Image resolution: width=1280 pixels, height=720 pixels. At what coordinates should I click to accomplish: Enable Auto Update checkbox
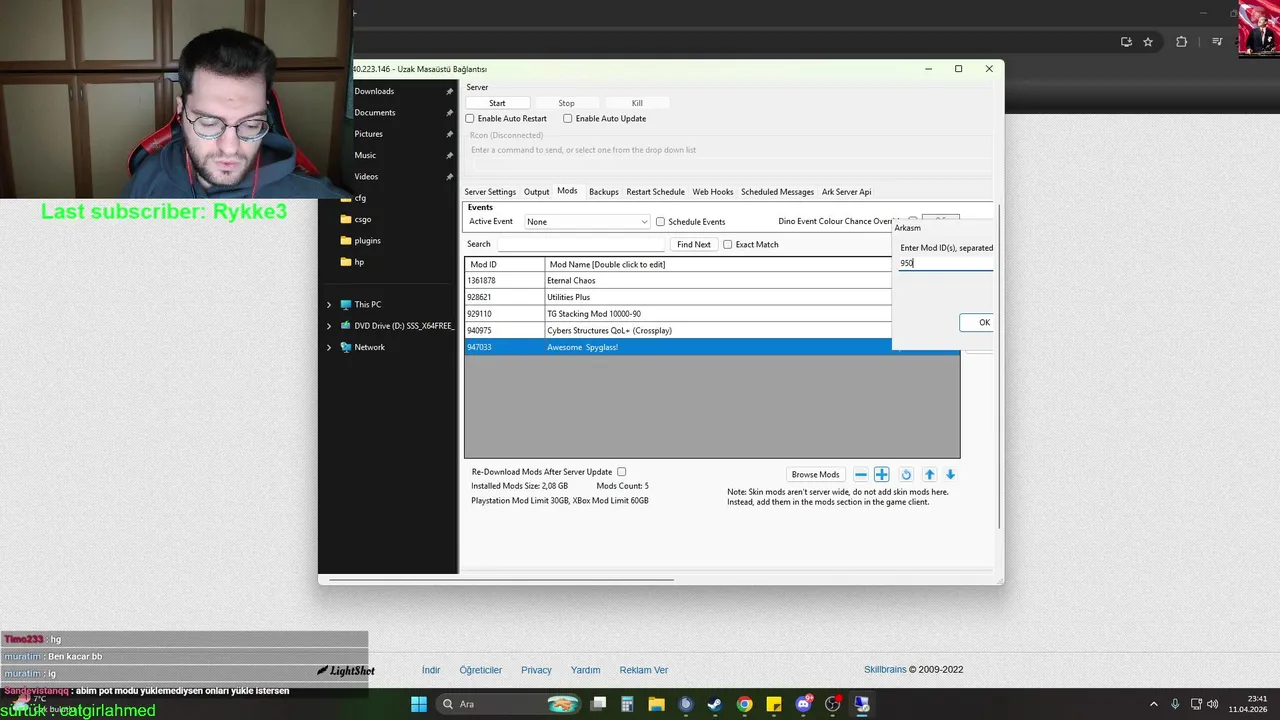coord(568,118)
